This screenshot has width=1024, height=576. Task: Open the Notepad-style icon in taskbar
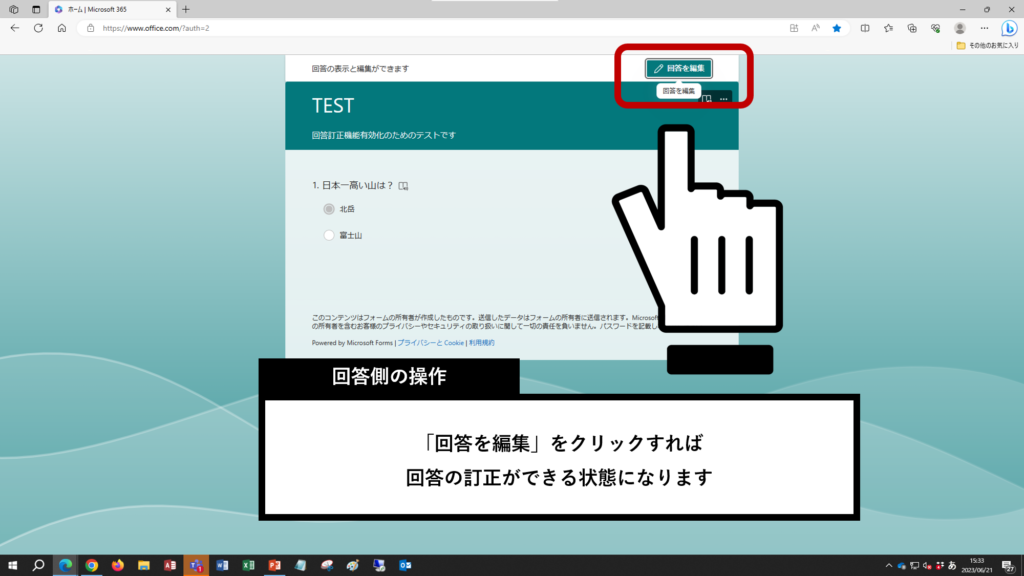tap(300, 566)
